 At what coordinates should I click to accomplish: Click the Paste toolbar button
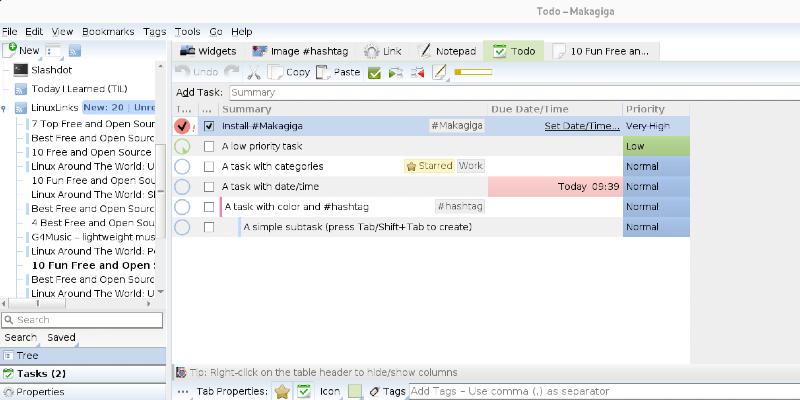[338, 72]
